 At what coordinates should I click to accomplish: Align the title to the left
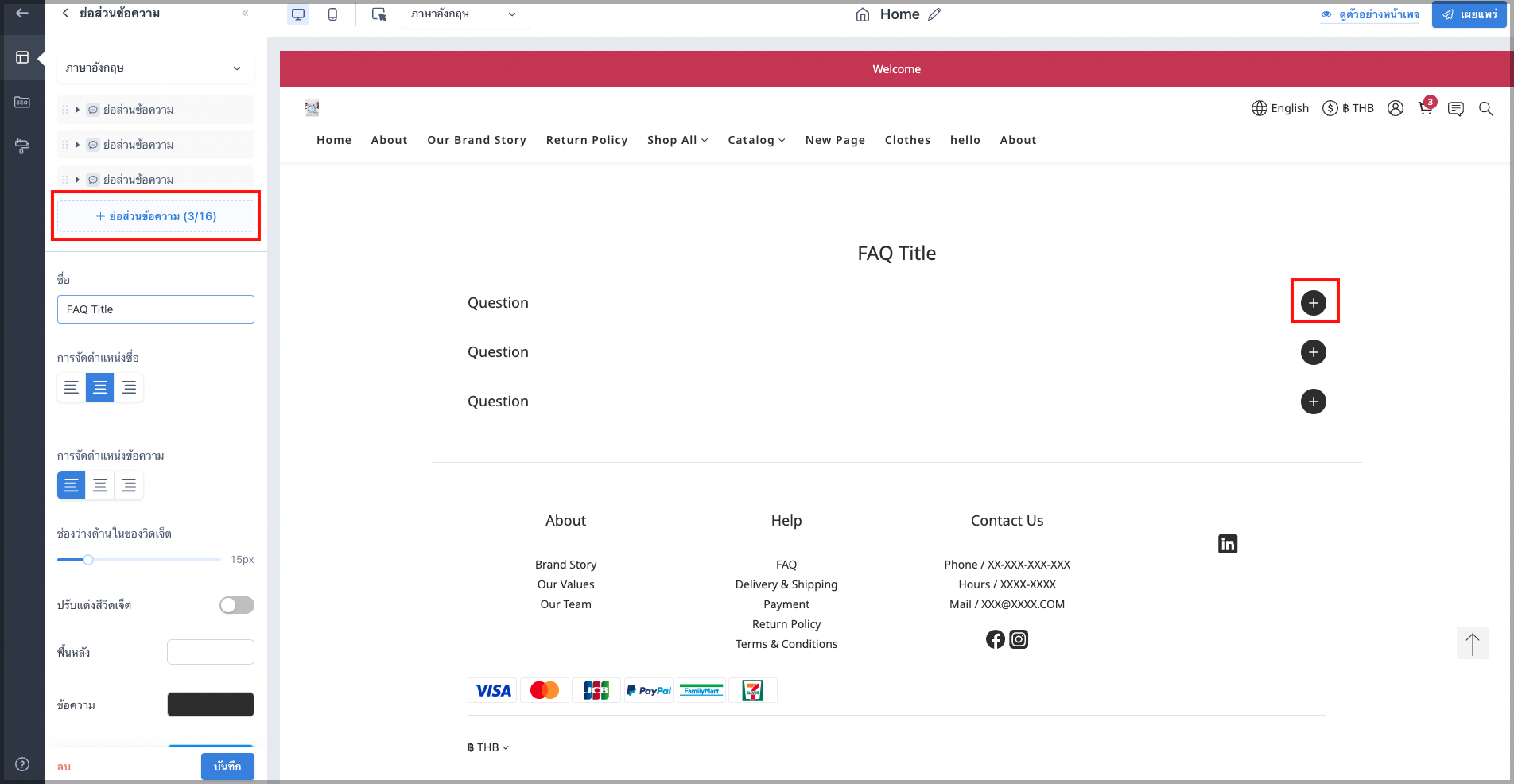[x=72, y=387]
